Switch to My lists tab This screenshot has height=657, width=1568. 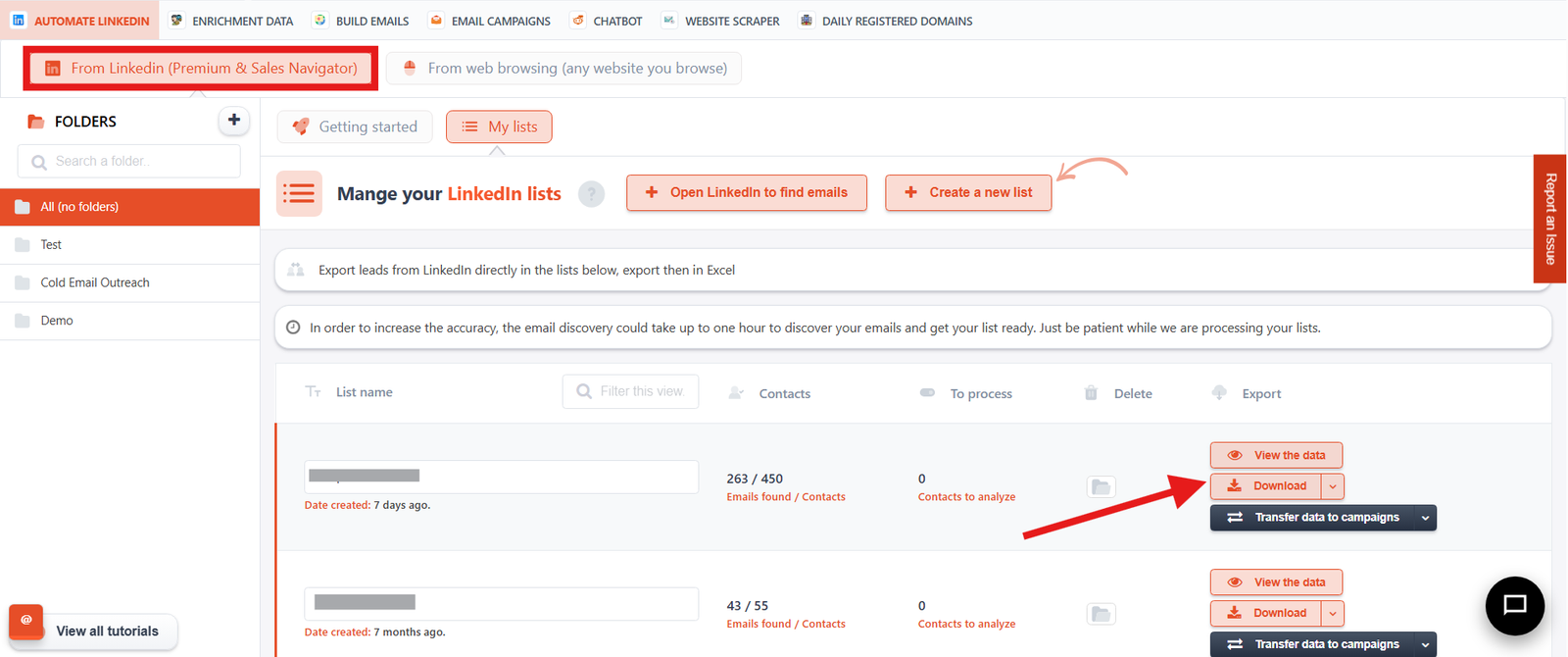coord(499,126)
